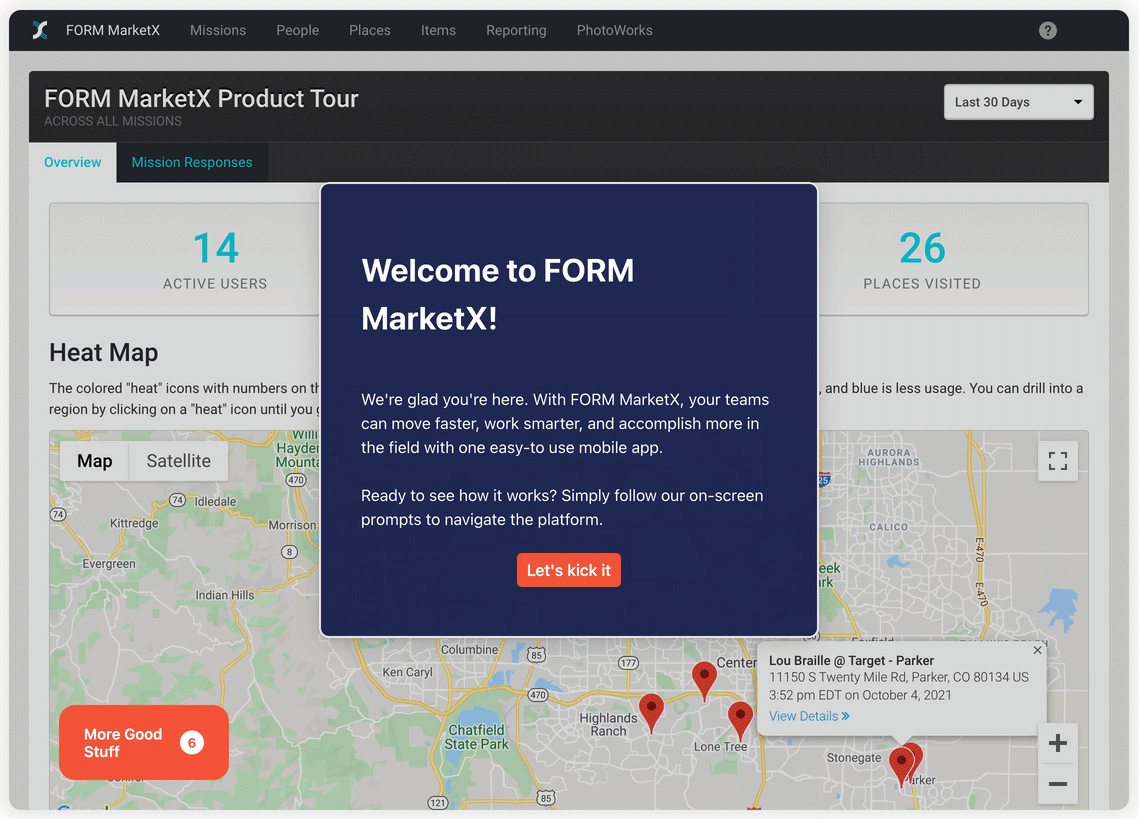Click the 11150 S Twenty Mile Rd address
The image size is (1139, 819).
tap(899, 677)
